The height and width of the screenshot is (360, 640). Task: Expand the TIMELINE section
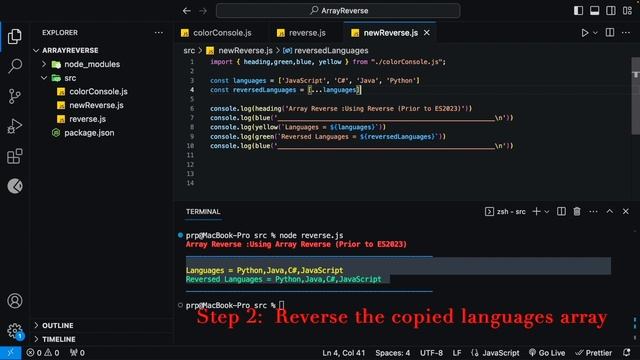(x=102, y=339)
